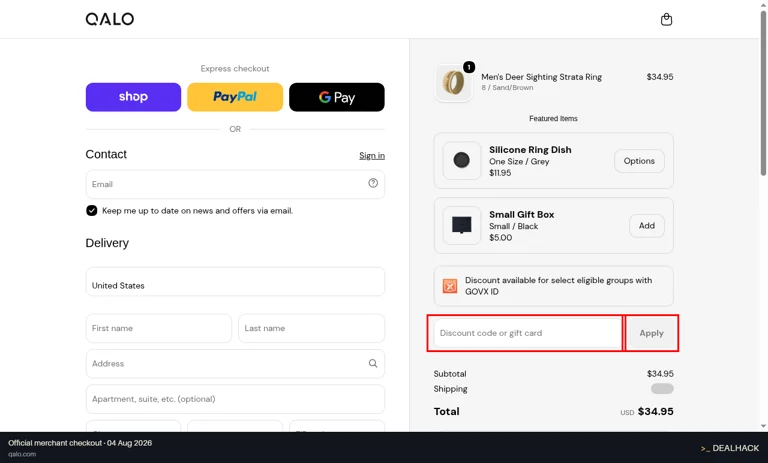This screenshot has width=768, height=463.
Task: Click the $11.95 price text
Action: coord(500,173)
